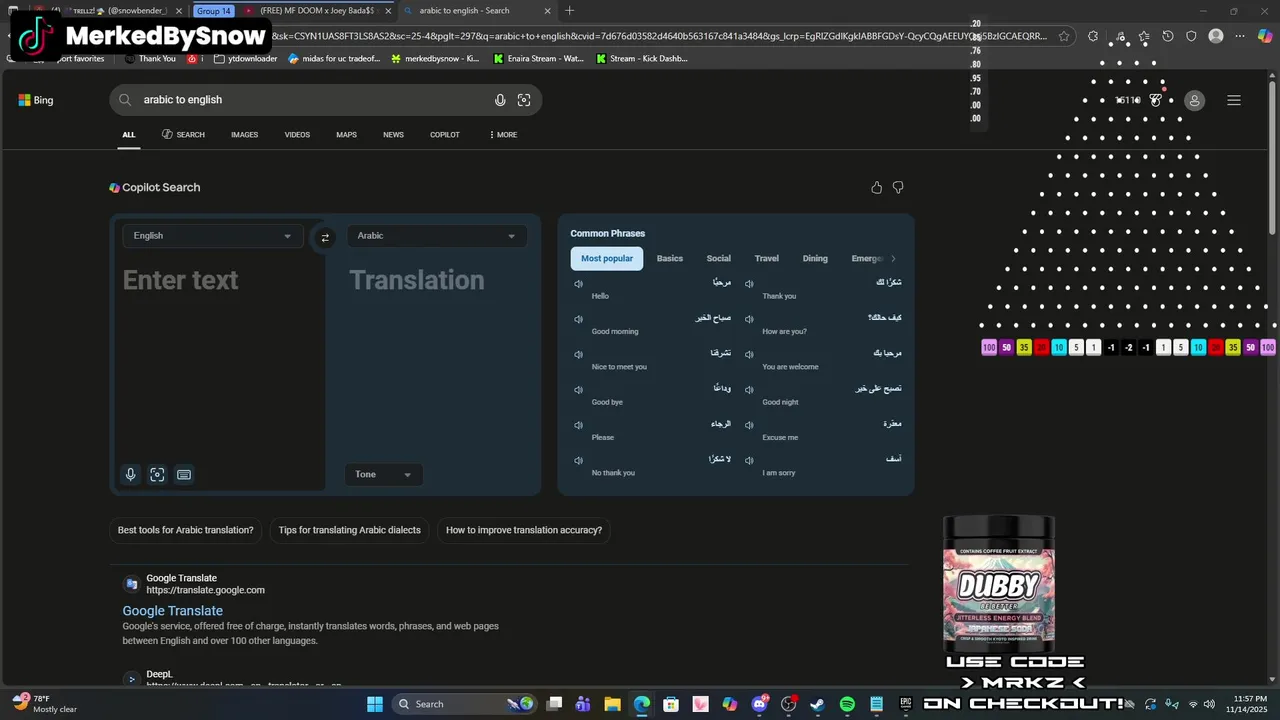
Task: Open the Google Translate result title link
Action: pos(172,611)
